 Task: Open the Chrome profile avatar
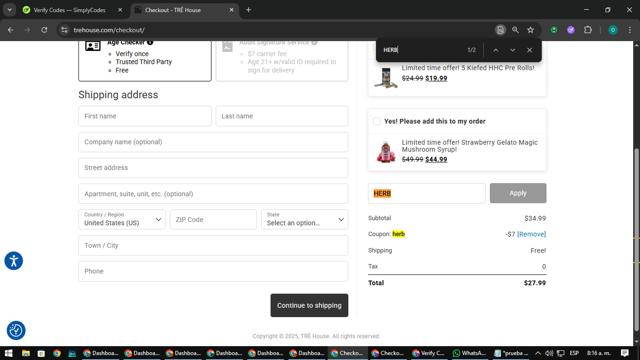click(613, 30)
